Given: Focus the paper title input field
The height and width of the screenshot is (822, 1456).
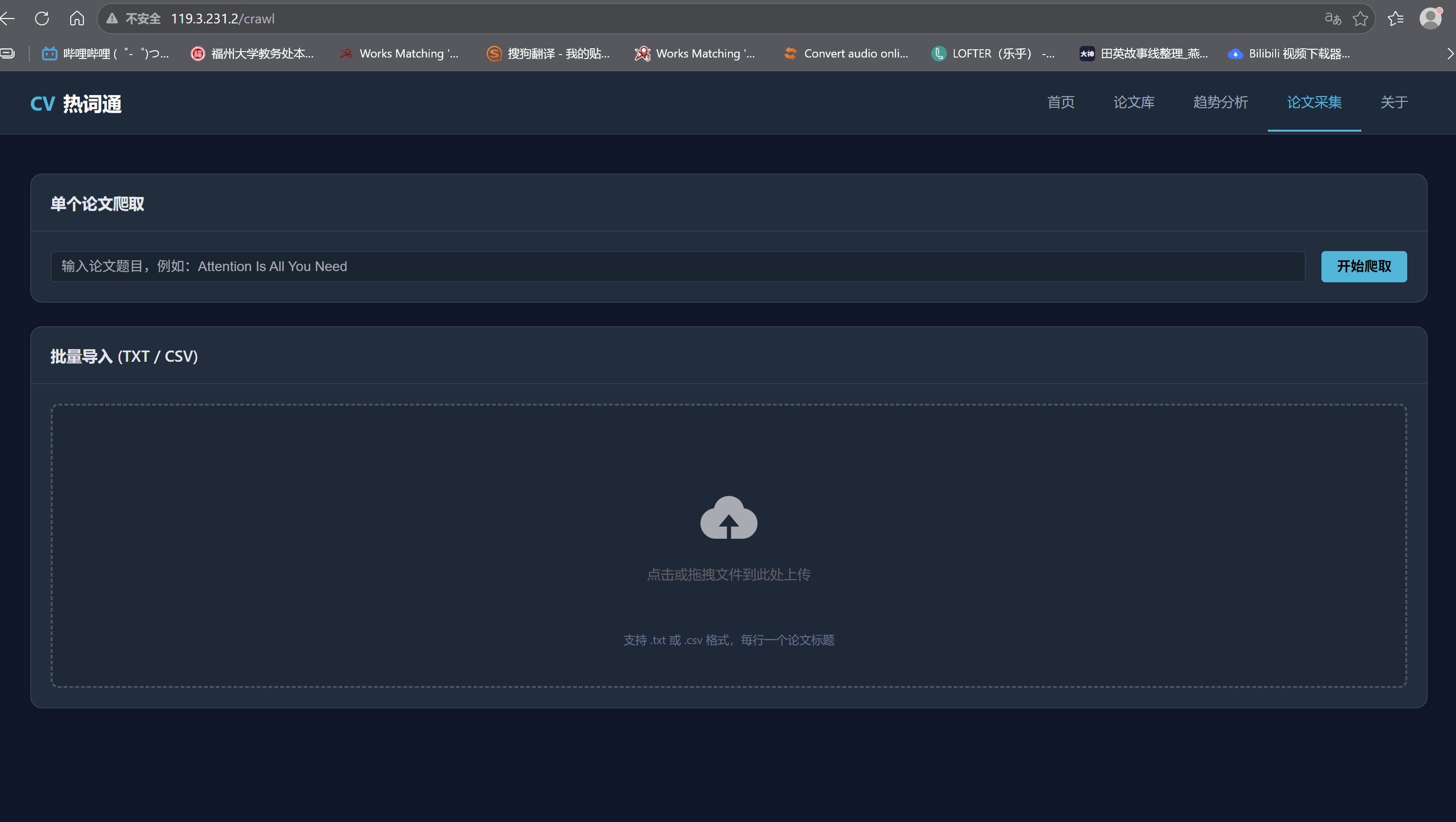Looking at the screenshot, I should [678, 266].
